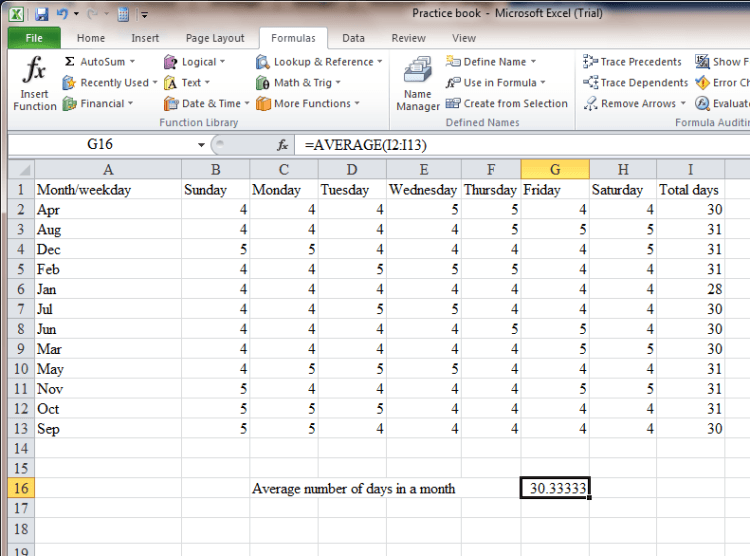Click the Evaluate Formula icon

click(702, 103)
